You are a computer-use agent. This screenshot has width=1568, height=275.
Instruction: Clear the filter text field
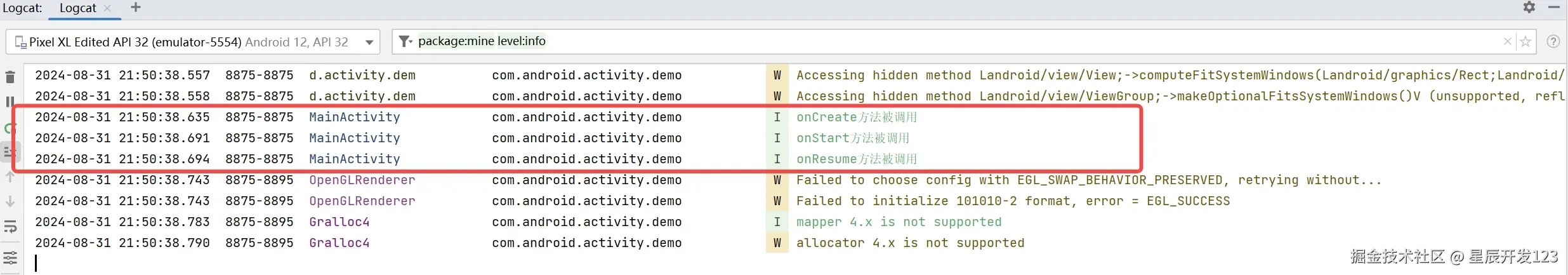(x=1508, y=42)
